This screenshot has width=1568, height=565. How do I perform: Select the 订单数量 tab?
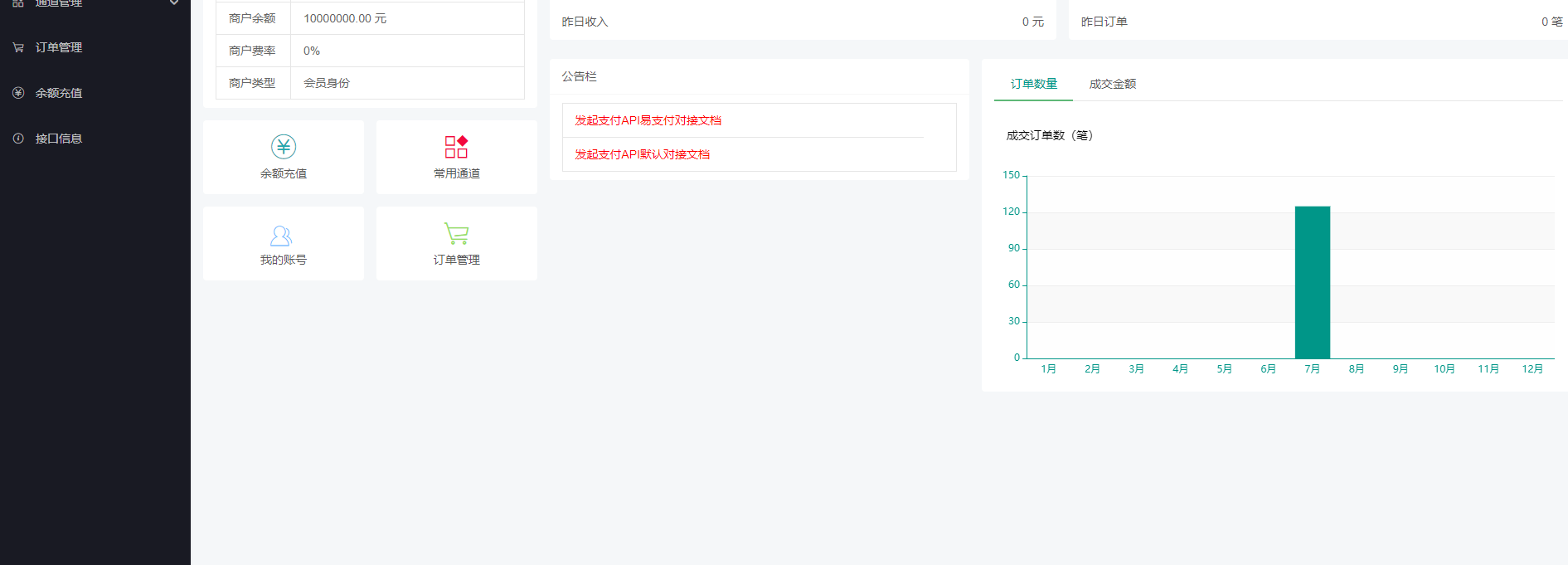[1033, 84]
